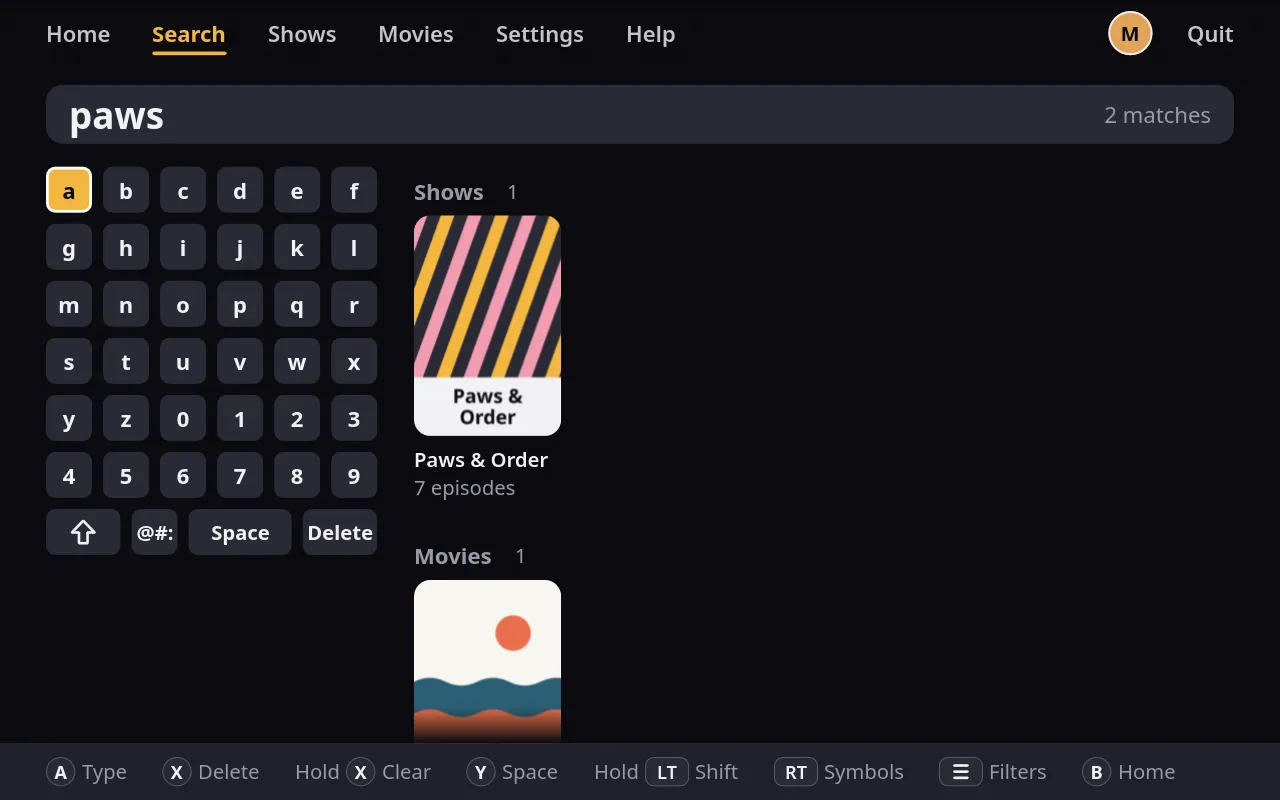Viewport: 1280px width, 800px height.
Task: Tap the number 8 key
Action: (297, 475)
